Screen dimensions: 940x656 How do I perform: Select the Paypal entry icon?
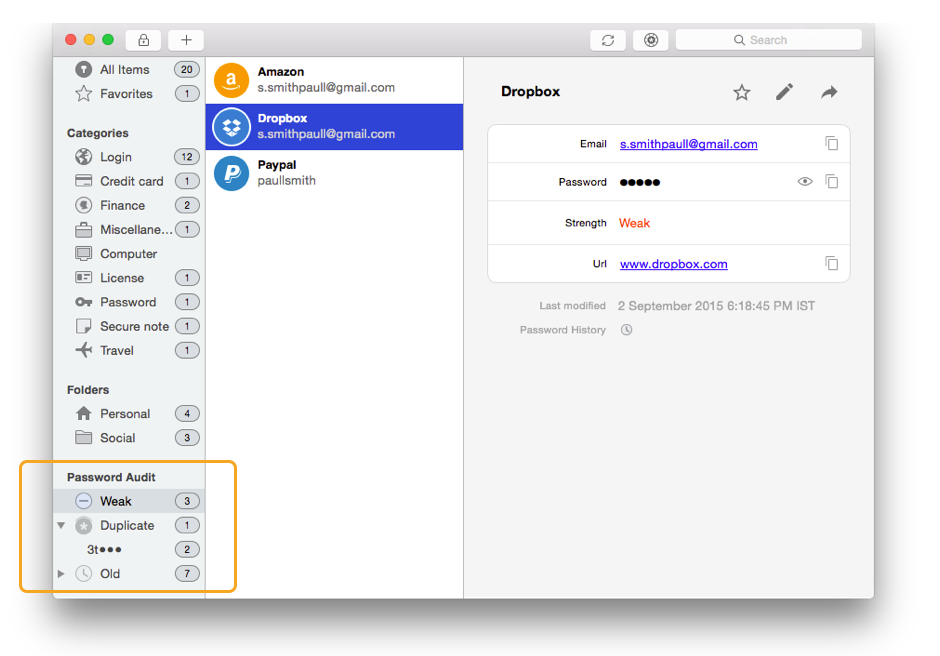point(231,173)
